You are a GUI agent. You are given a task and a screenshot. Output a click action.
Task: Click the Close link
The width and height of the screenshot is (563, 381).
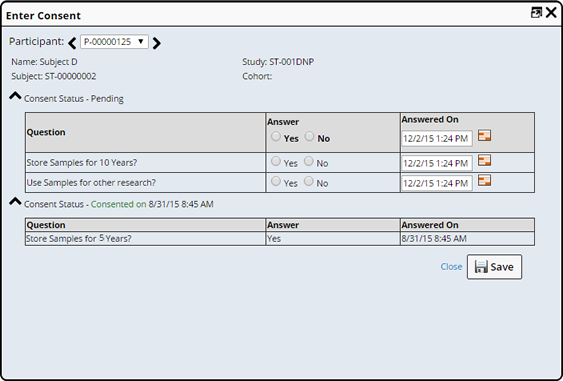pos(451,267)
